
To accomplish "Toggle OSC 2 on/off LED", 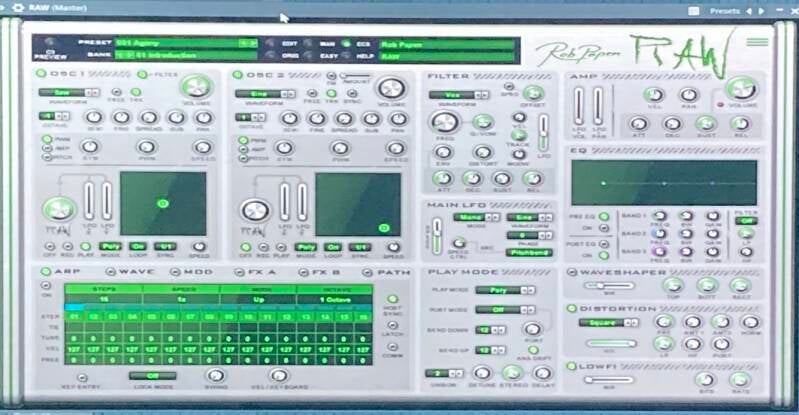I will [237, 75].
